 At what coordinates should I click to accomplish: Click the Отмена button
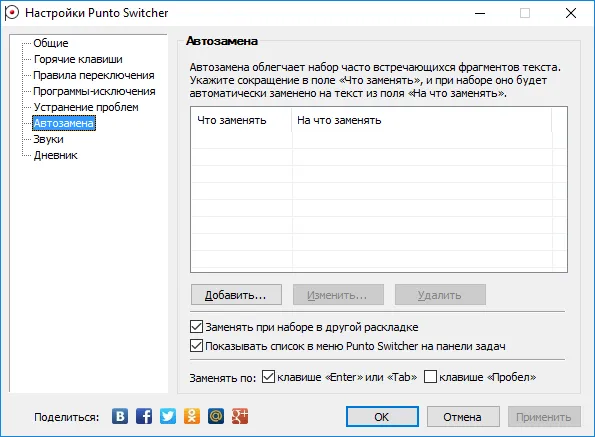click(463, 417)
